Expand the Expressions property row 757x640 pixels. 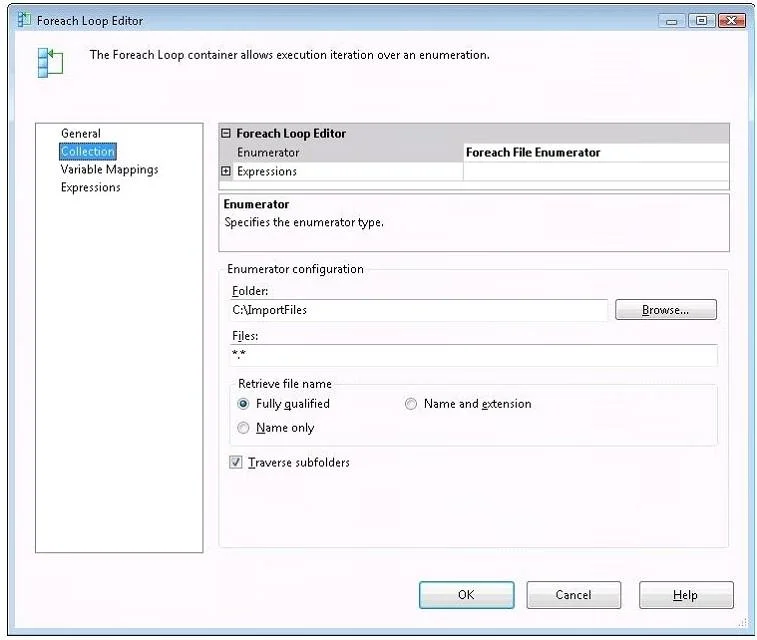pos(225,171)
